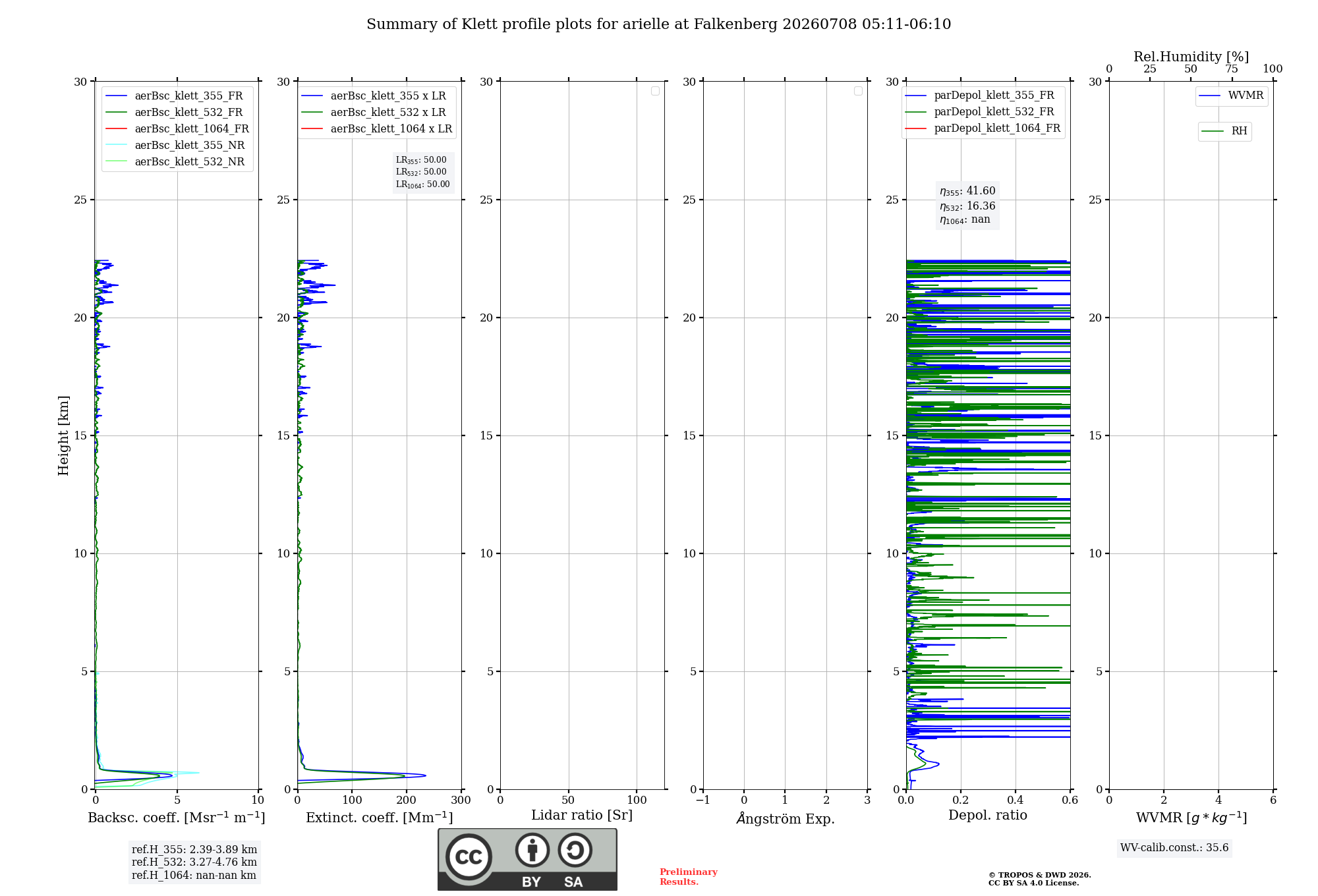Screen dimensions: 1318x896
Task: Click the ShareAlike SA circular arrow icon
Action: 575,850
